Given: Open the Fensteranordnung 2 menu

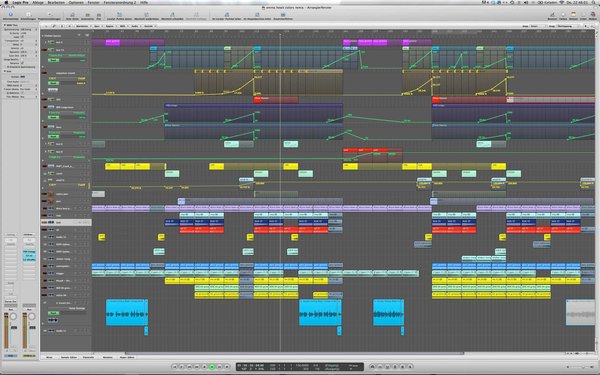Looking at the screenshot, I should click(x=119, y=2).
